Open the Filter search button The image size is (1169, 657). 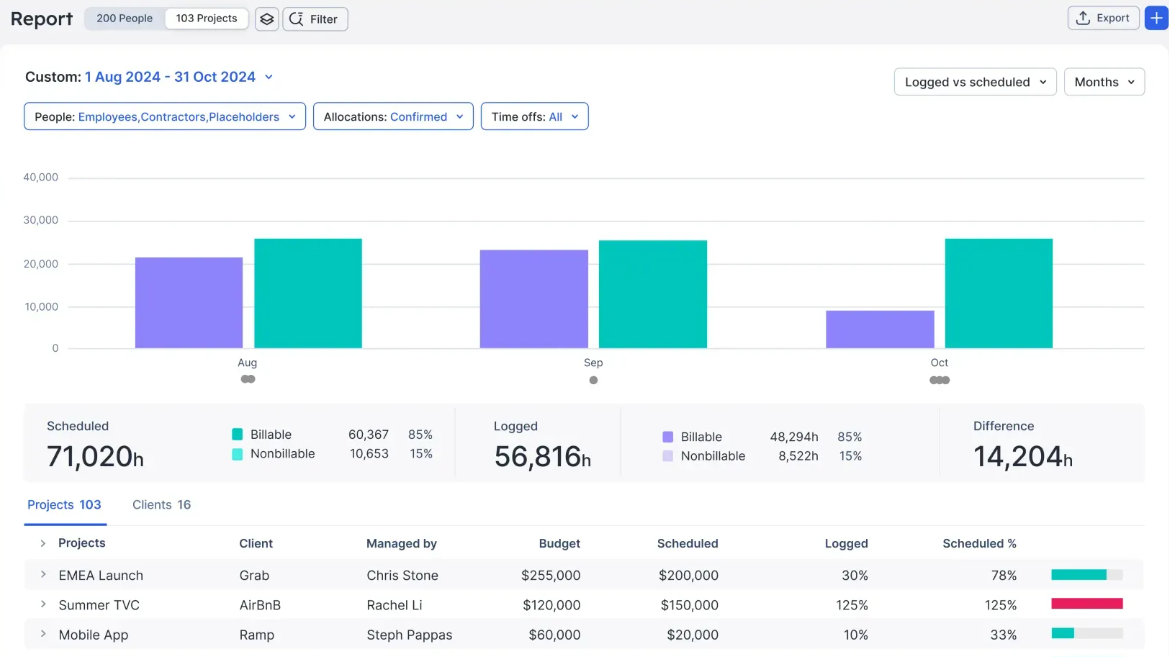[x=315, y=19]
